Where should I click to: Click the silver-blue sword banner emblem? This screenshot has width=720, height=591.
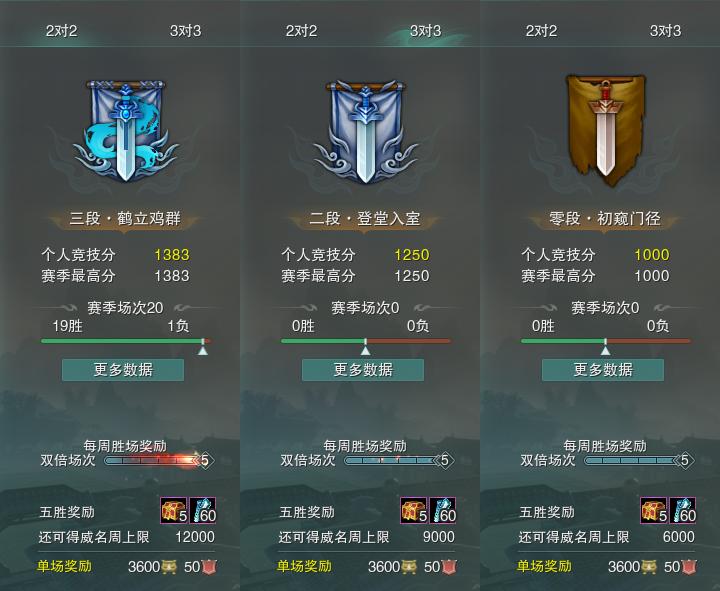[x=365, y=131]
